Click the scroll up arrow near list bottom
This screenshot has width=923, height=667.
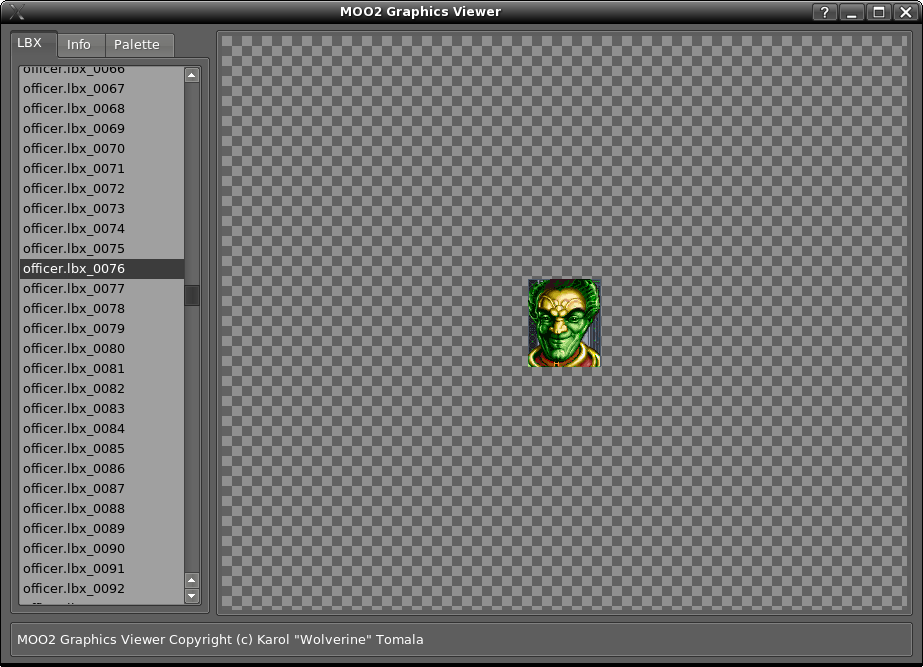coord(192,580)
